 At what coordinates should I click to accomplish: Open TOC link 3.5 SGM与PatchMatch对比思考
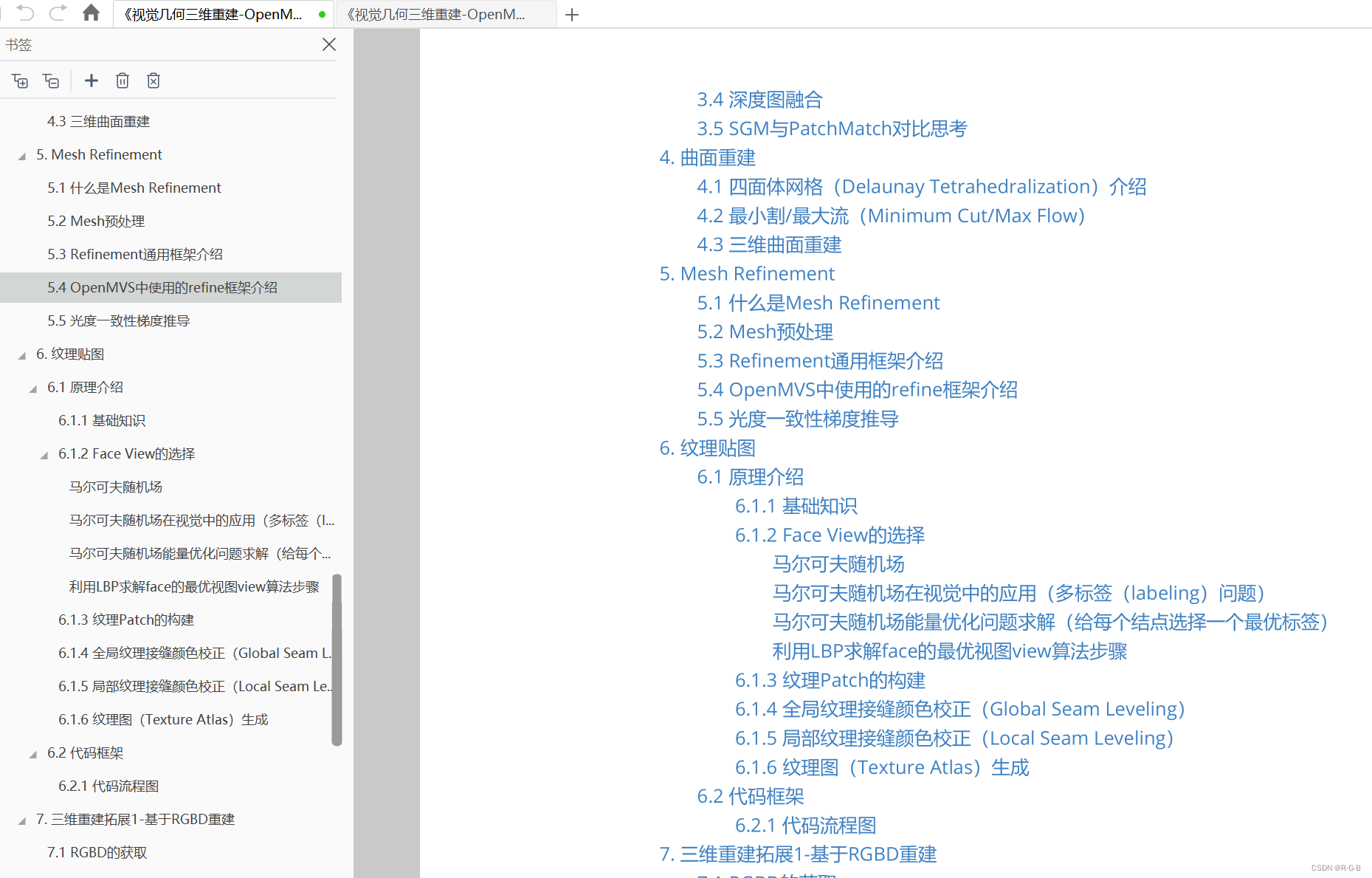click(832, 128)
